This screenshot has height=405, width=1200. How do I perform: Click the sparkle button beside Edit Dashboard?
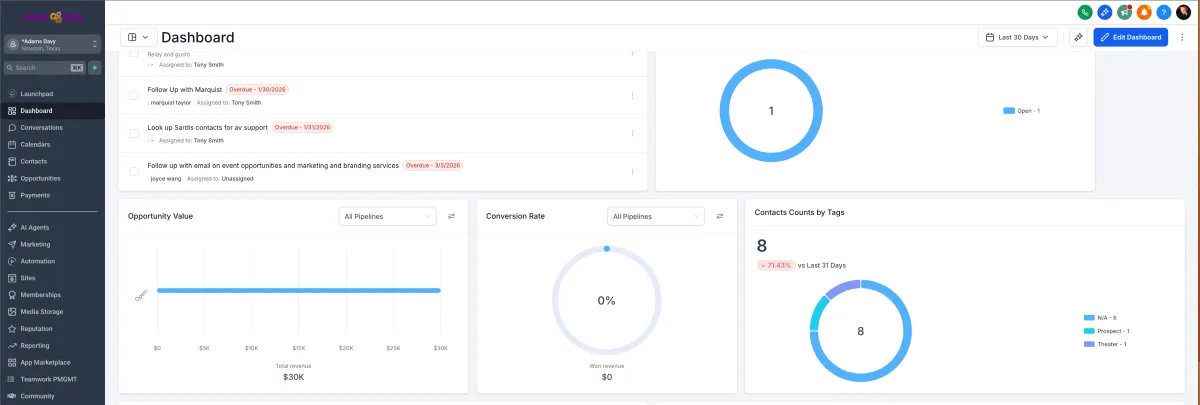pos(1078,37)
